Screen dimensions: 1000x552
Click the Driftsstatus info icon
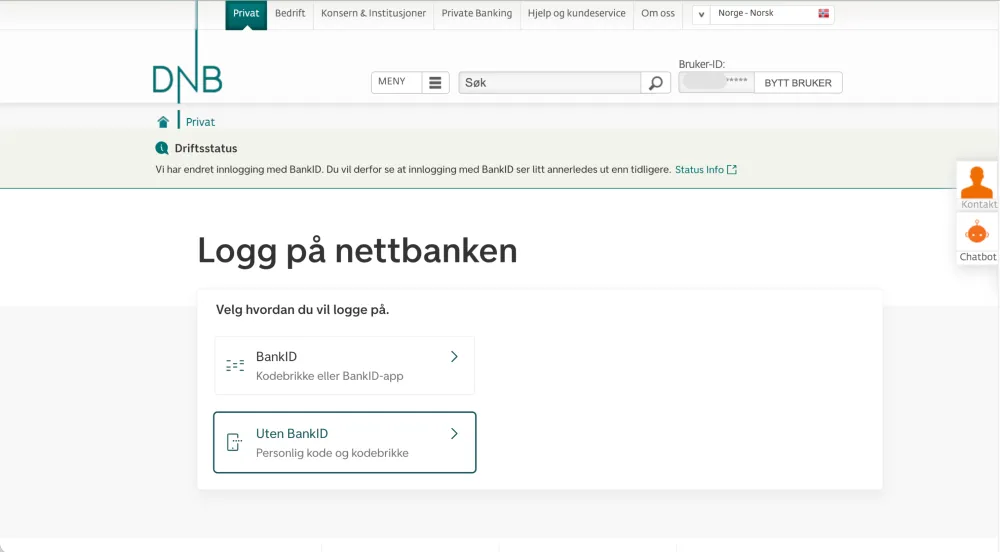pyautogui.click(x=162, y=148)
